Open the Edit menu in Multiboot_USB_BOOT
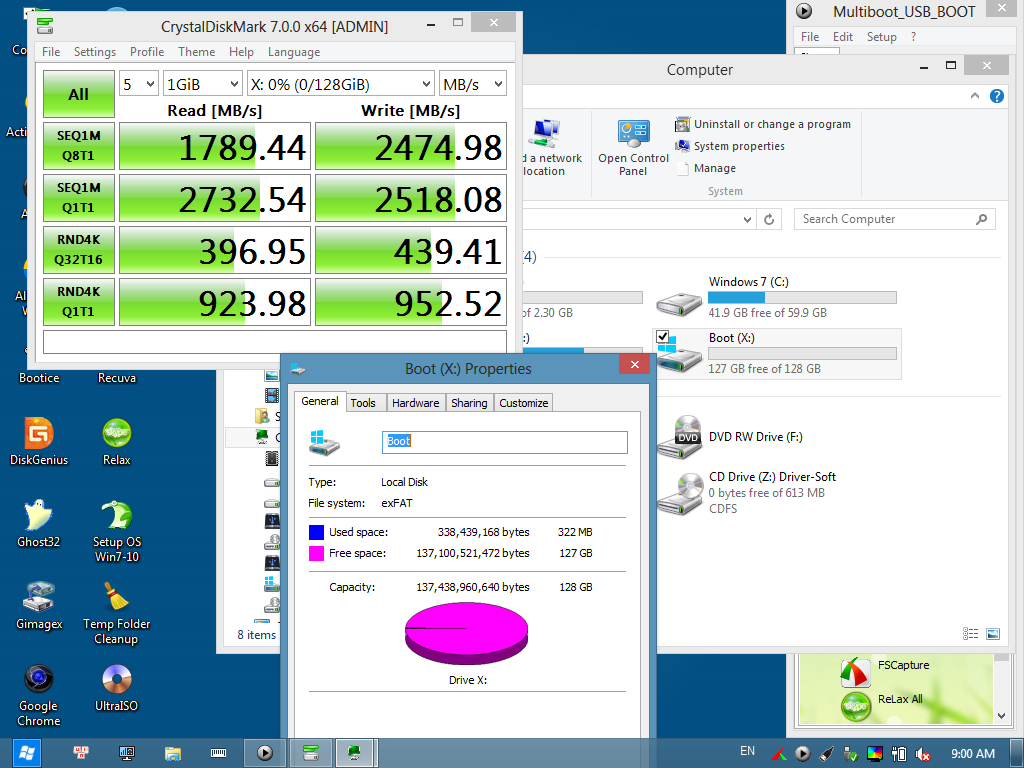This screenshot has height=768, width=1024. coord(842,37)
